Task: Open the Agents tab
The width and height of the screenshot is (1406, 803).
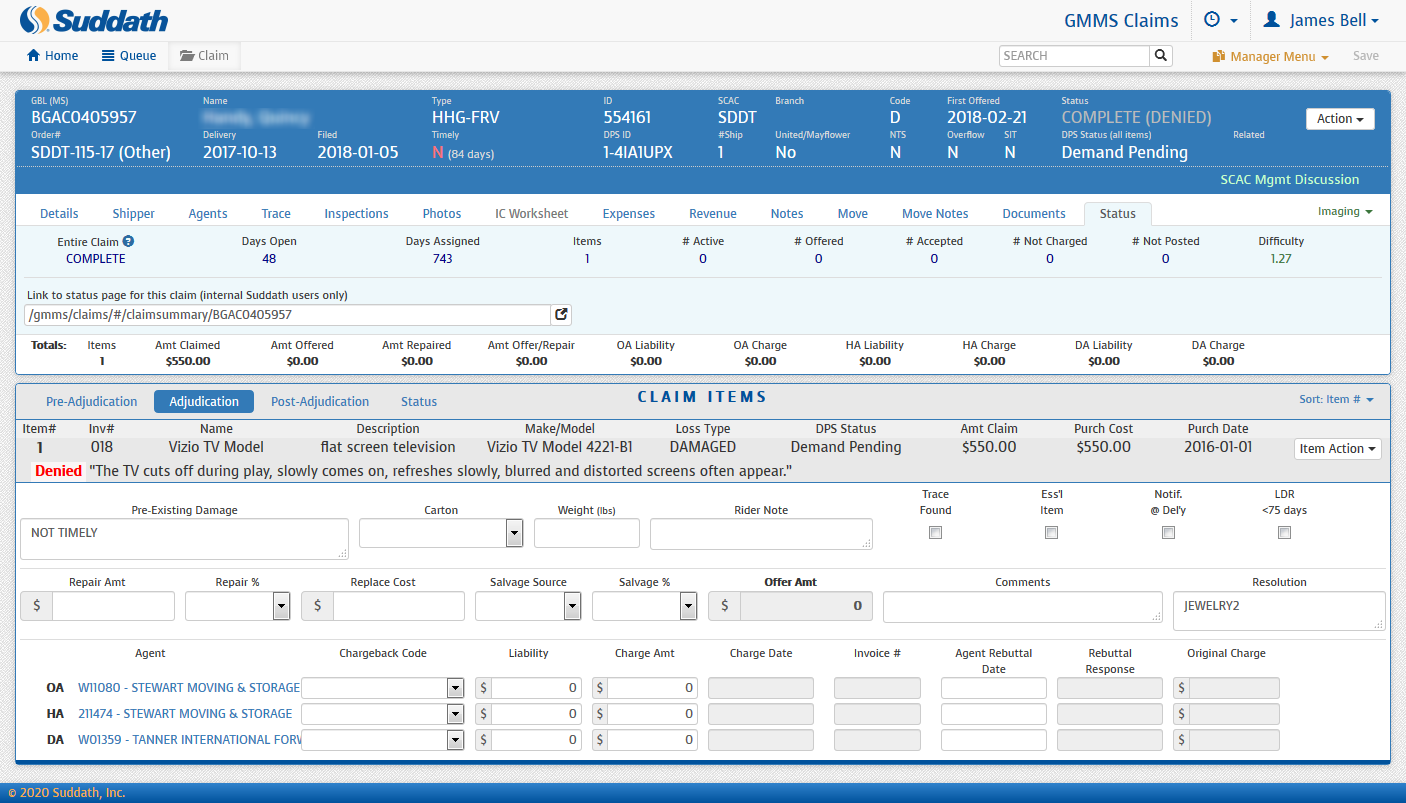Action: 208,213
